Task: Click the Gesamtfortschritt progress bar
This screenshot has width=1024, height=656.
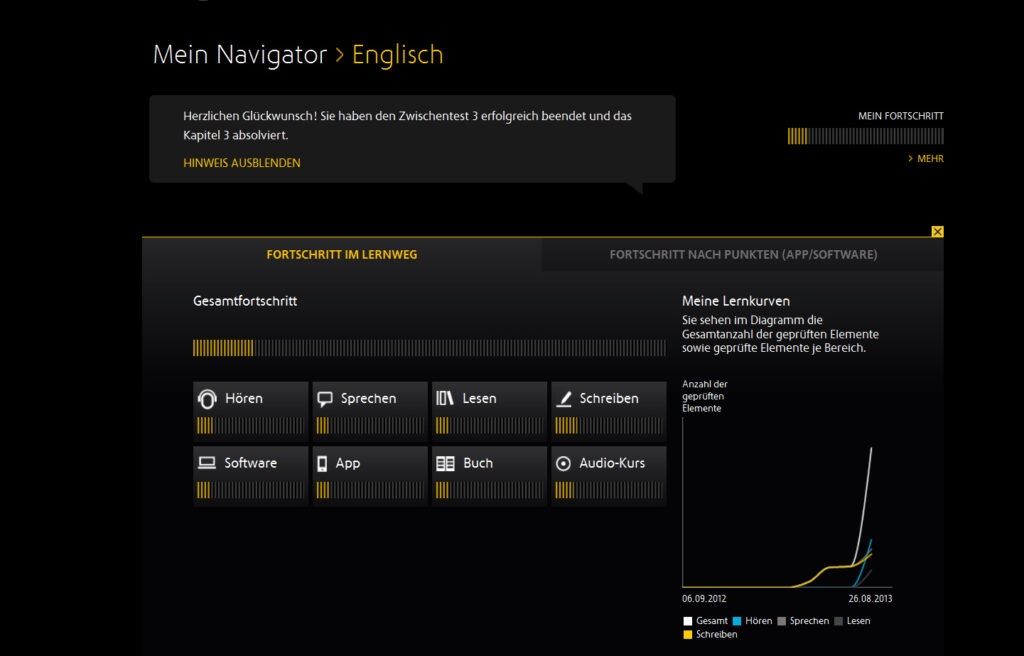Action: pyautogui.click(x=429, y=348)
